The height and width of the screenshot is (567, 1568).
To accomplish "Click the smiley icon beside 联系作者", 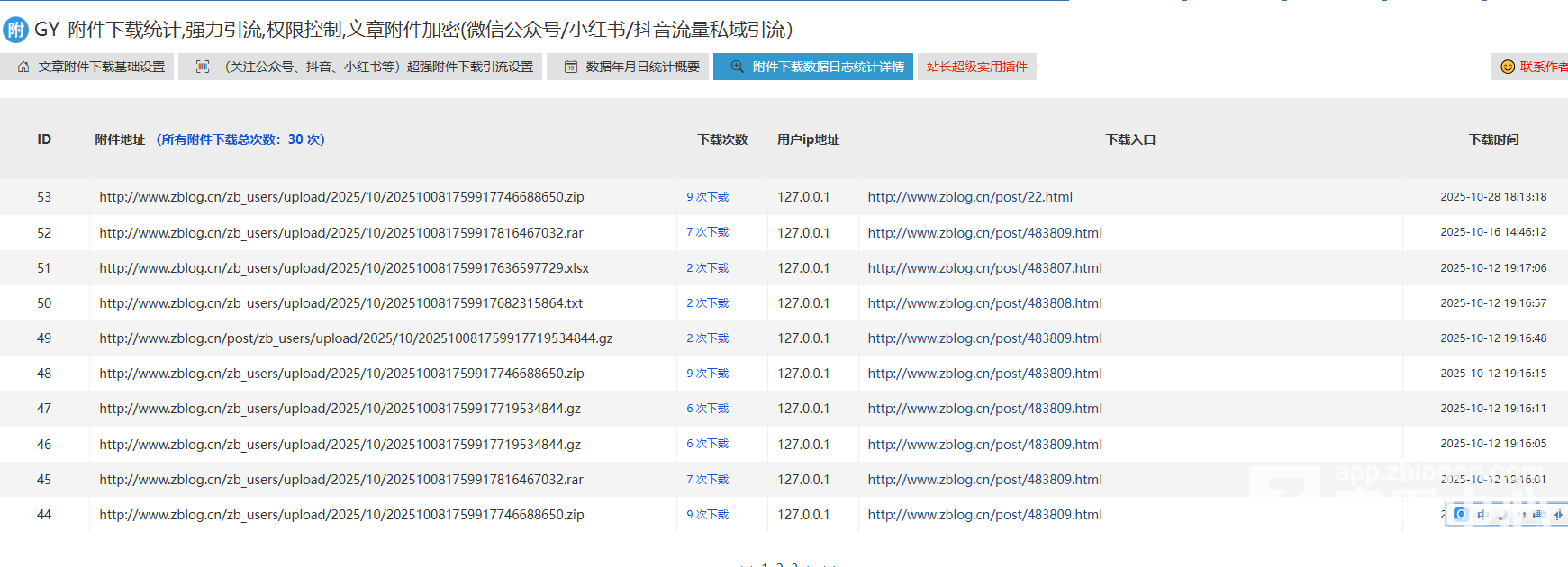I will click(x=1507, y=67).
